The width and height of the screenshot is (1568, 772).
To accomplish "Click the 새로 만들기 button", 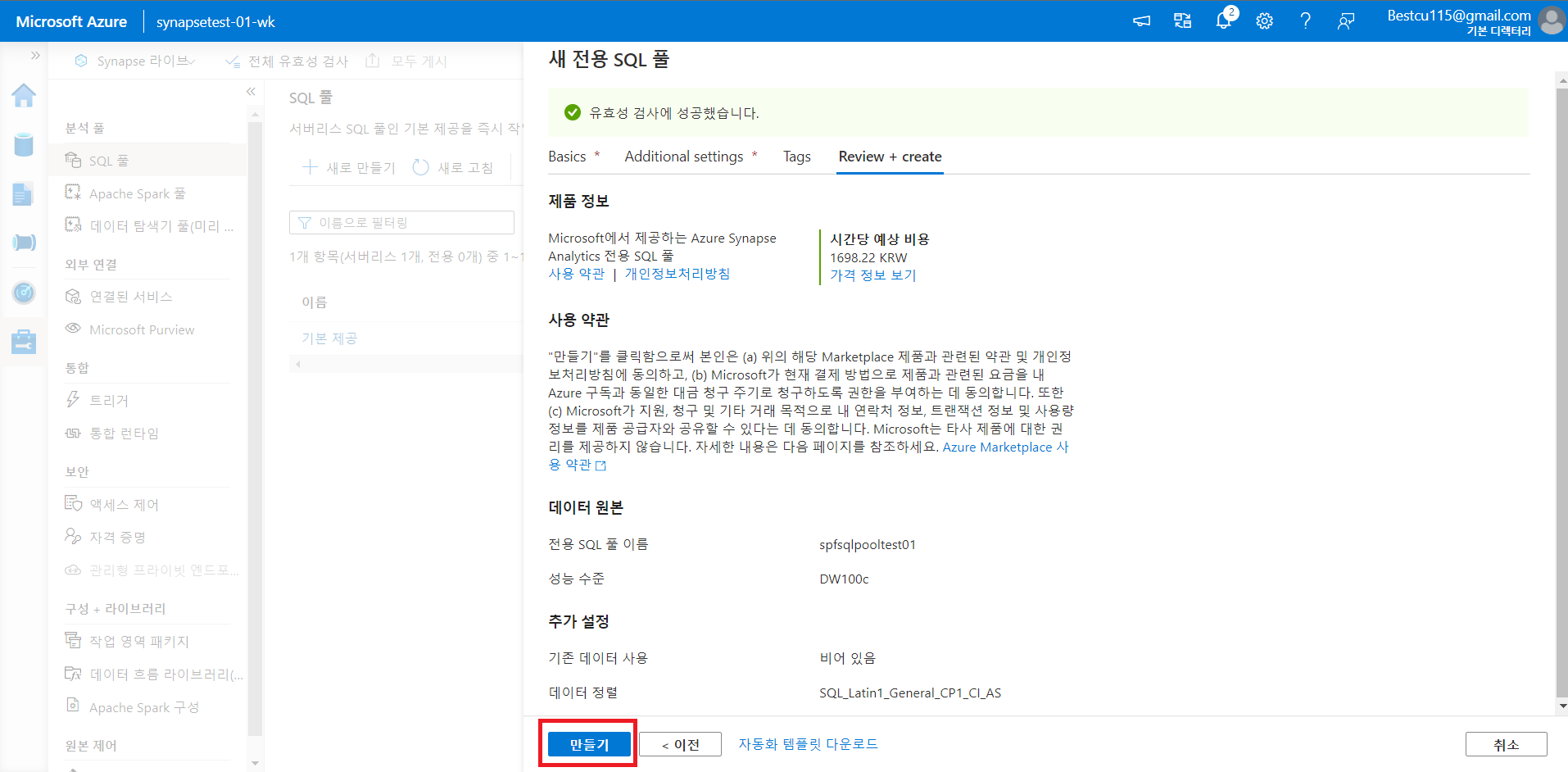I will tap(348, 167).
